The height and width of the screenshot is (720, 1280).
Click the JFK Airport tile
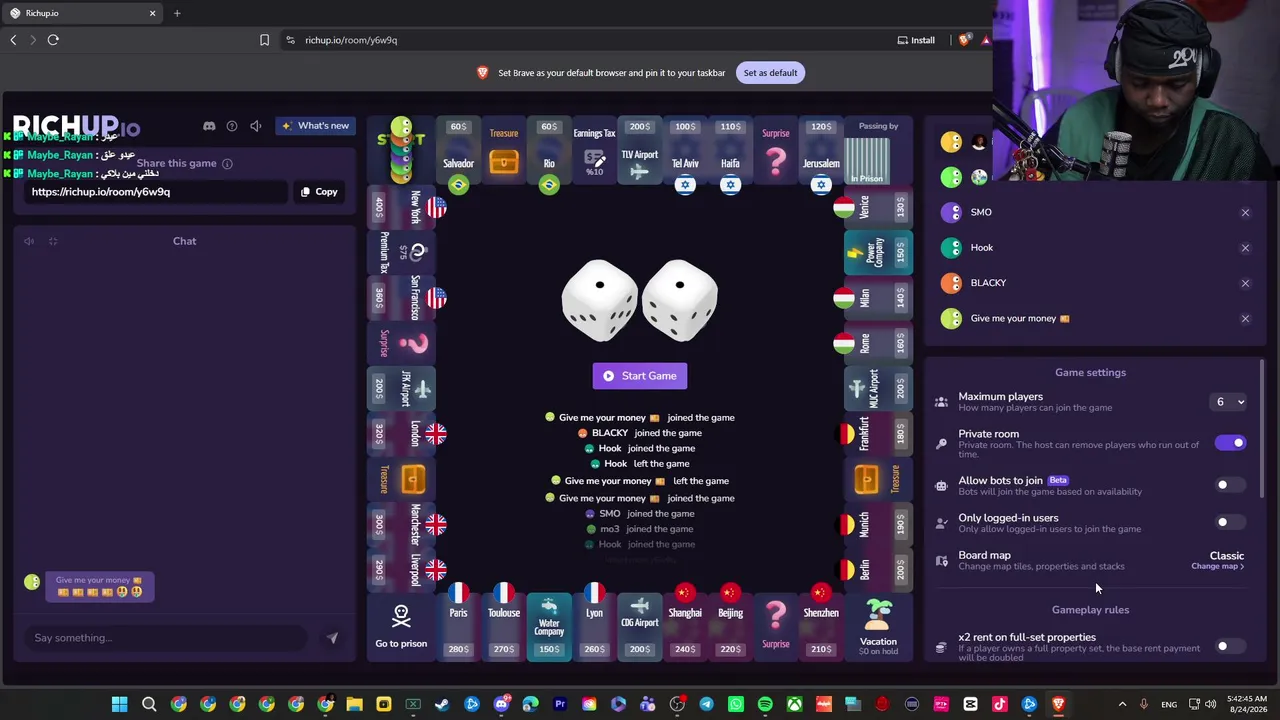[x=401, y=389]
